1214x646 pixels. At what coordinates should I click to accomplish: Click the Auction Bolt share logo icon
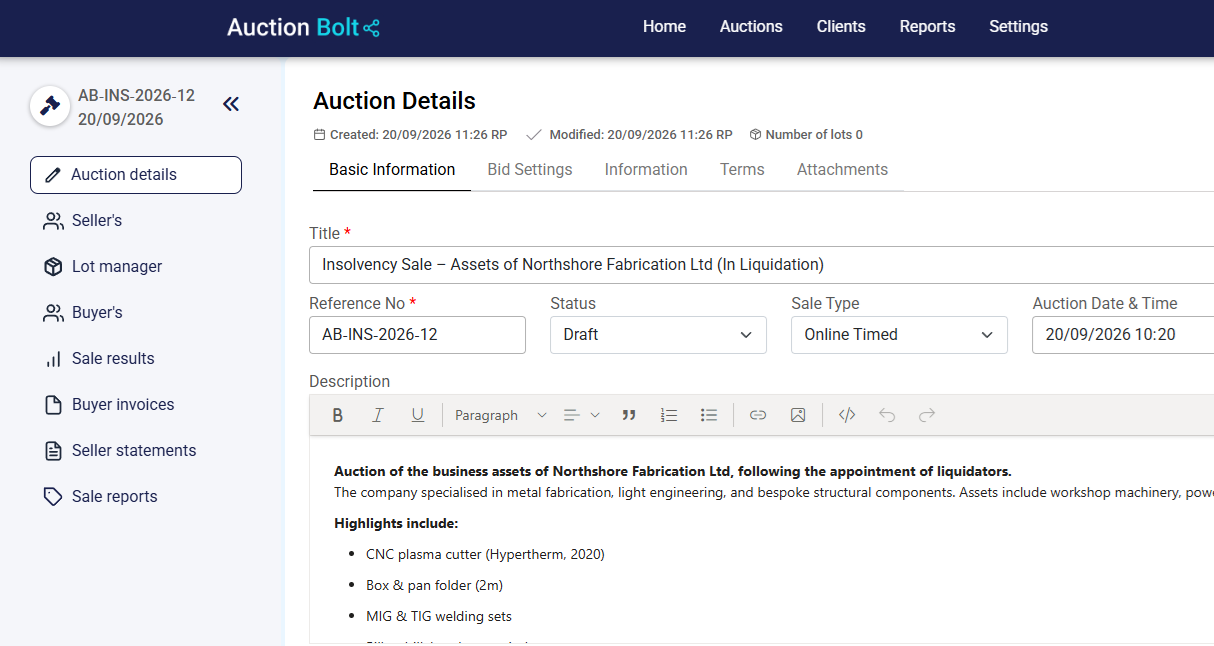(x=372, y=28)
